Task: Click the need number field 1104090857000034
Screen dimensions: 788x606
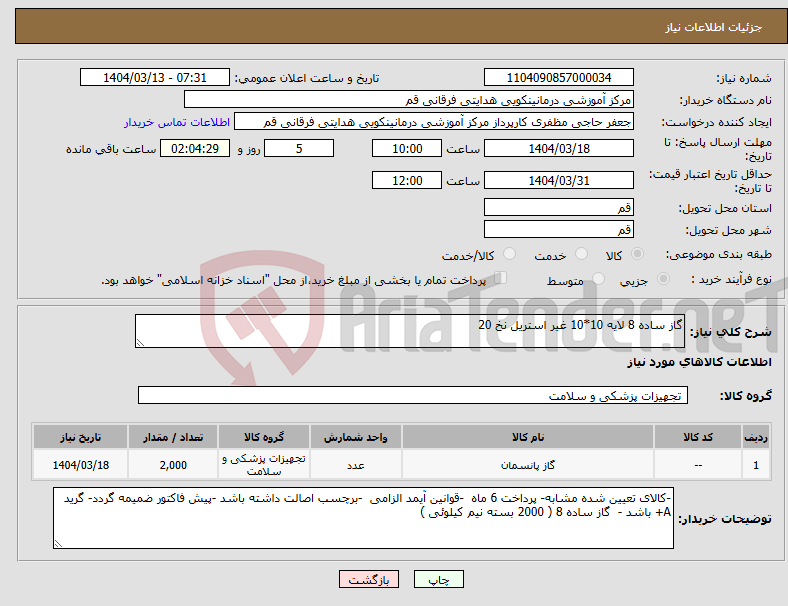Action: [x=558, y=77]
